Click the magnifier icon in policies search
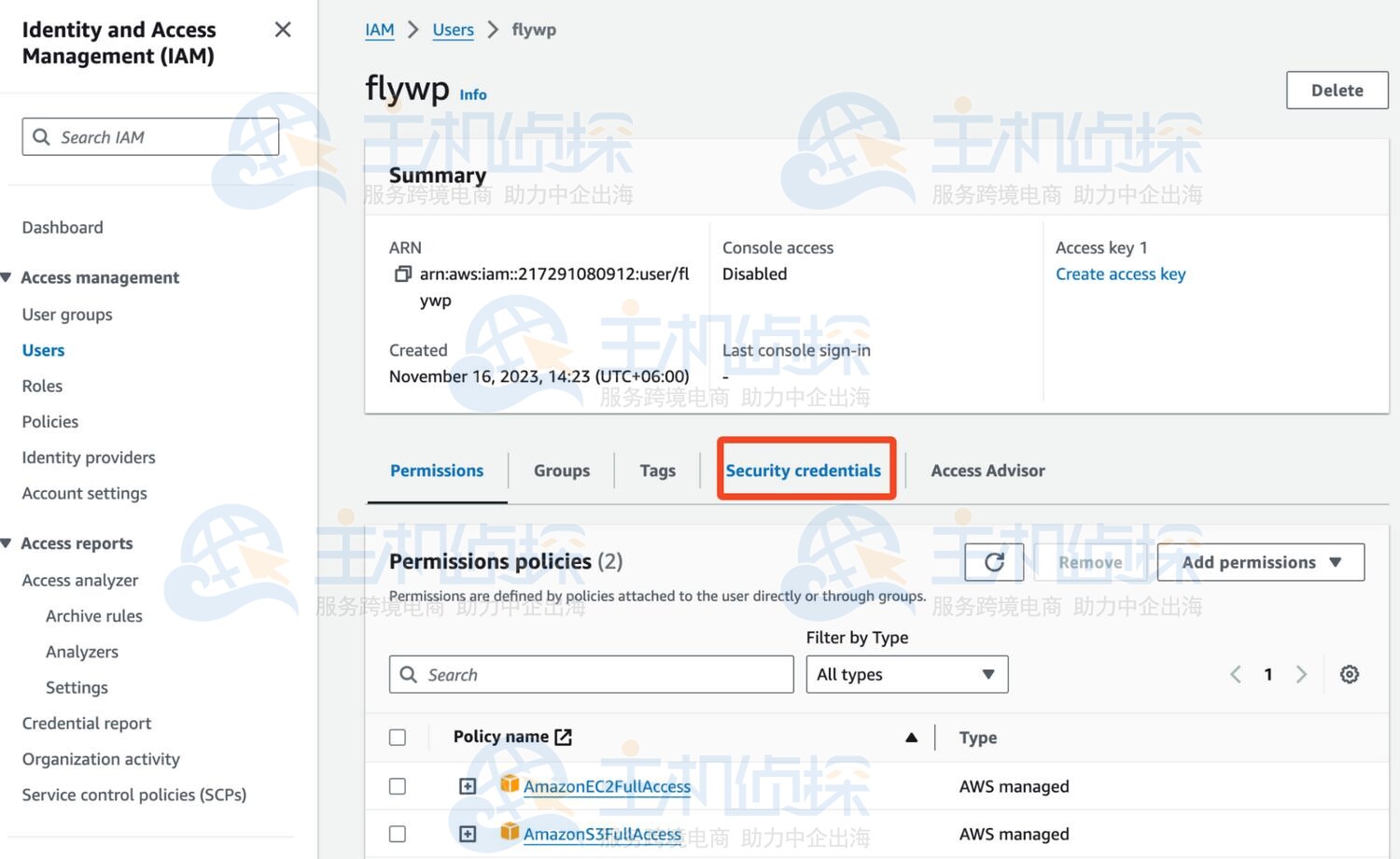This screenshot has width=1400, height=859. click(x=408, y=674)
